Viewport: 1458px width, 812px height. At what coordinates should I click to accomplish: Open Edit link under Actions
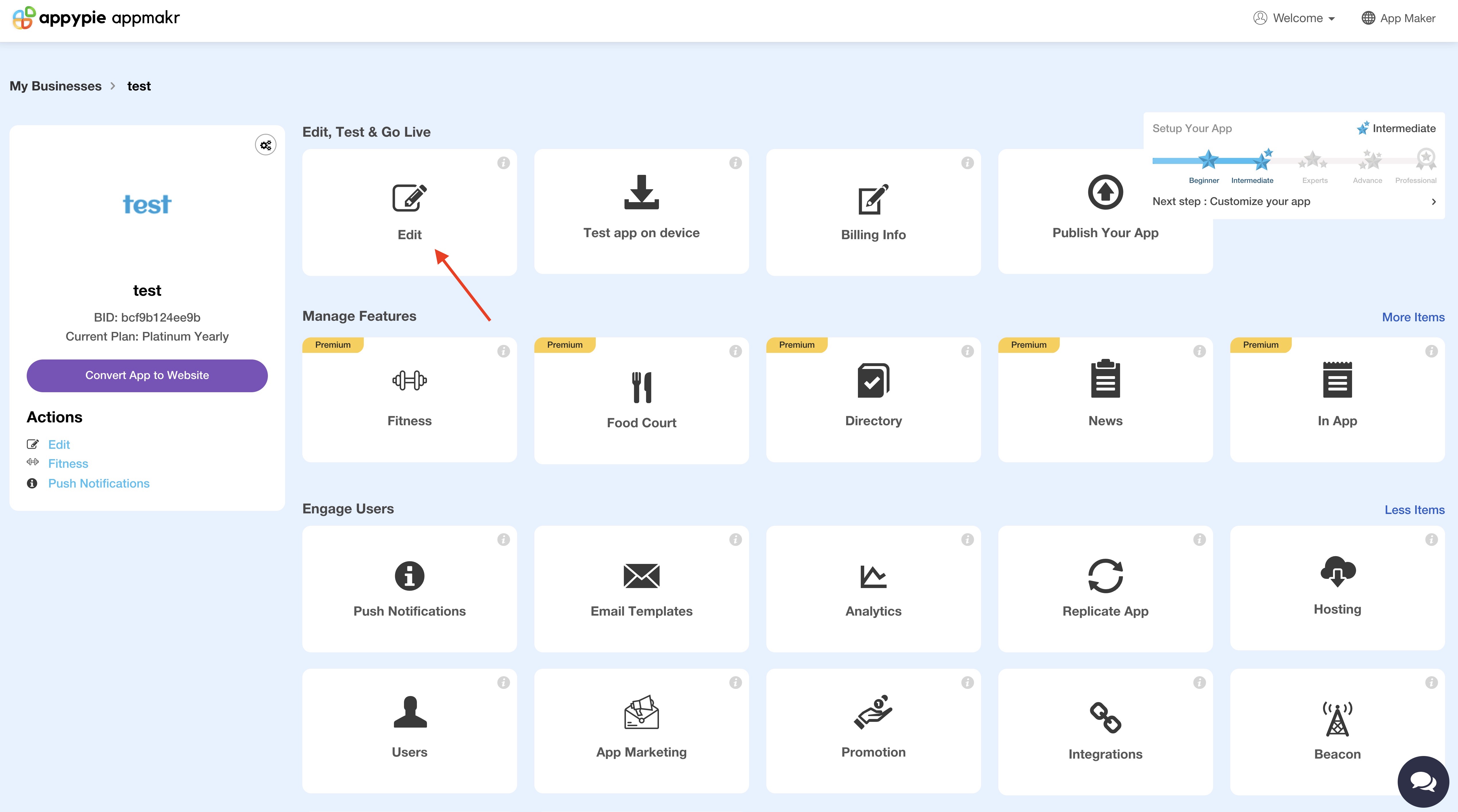click(59, 445)
